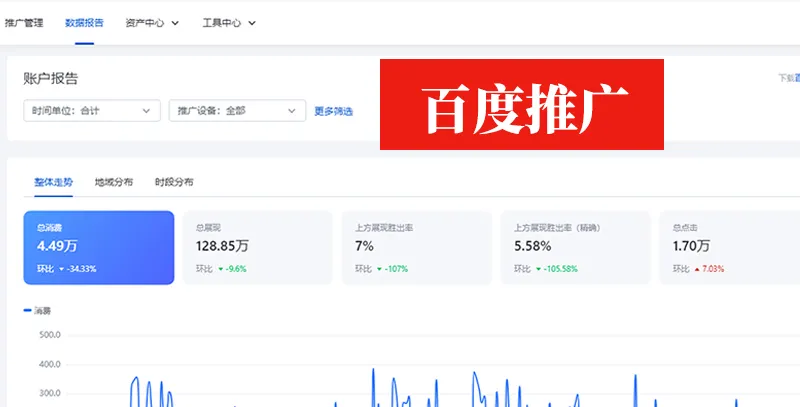Switch to the 数据报告 tab
Image resolution: width=800 pixels, height=407 pixels.
point(84,22)
